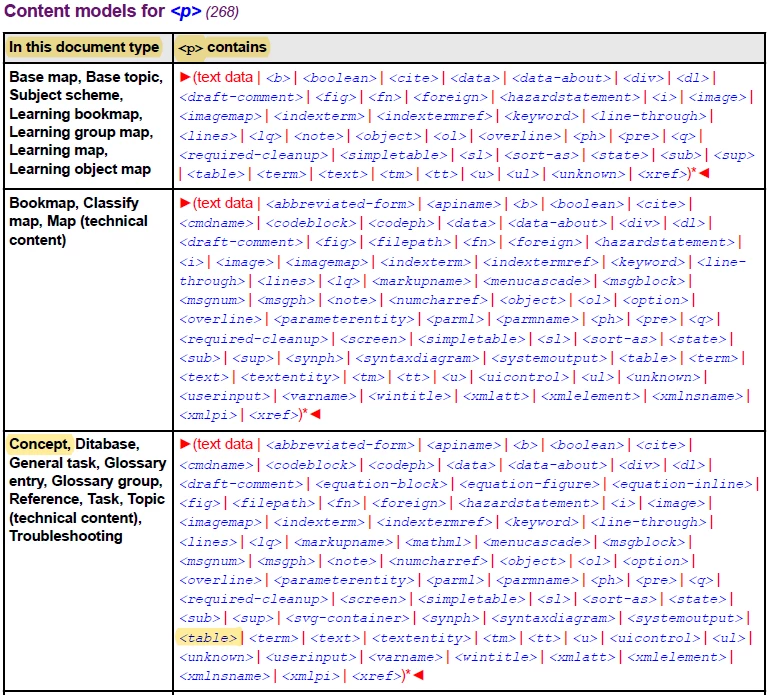Viewport: 769px width, 695px height.
Task: Open <markupname> in the Concept row
Action: coord(343,542)
